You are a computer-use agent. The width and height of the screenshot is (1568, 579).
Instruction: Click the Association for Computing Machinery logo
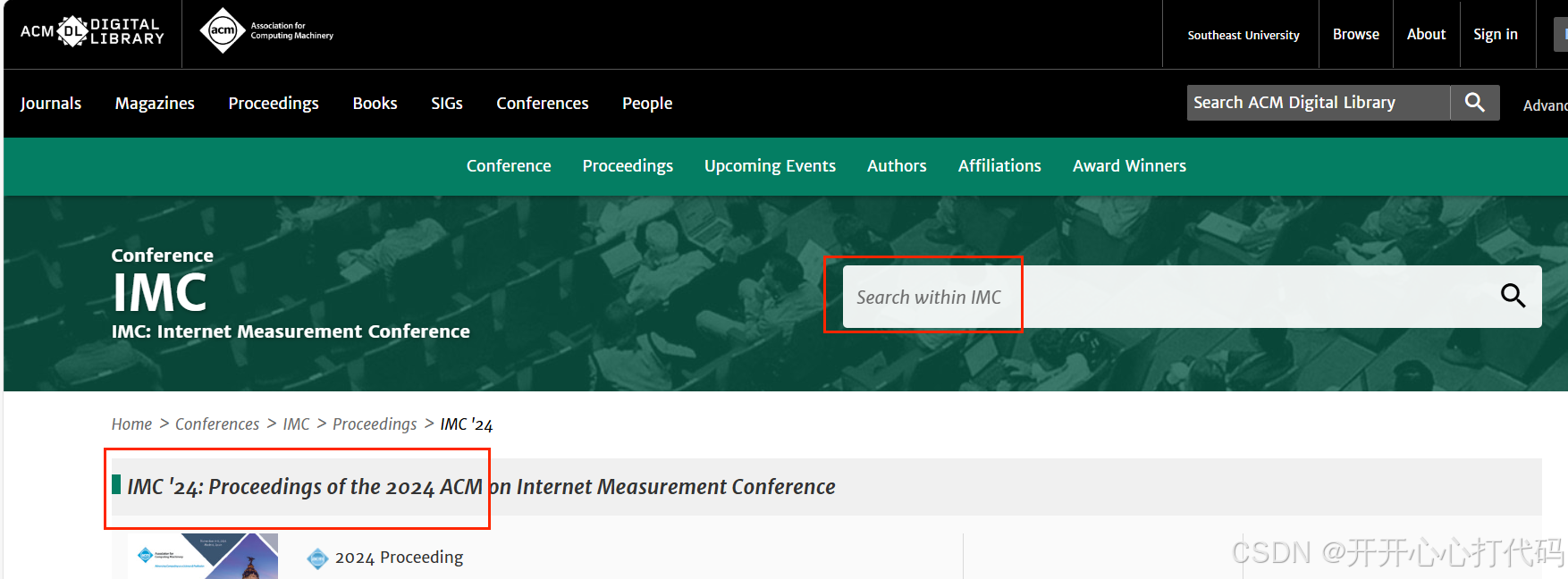point(266,31)
